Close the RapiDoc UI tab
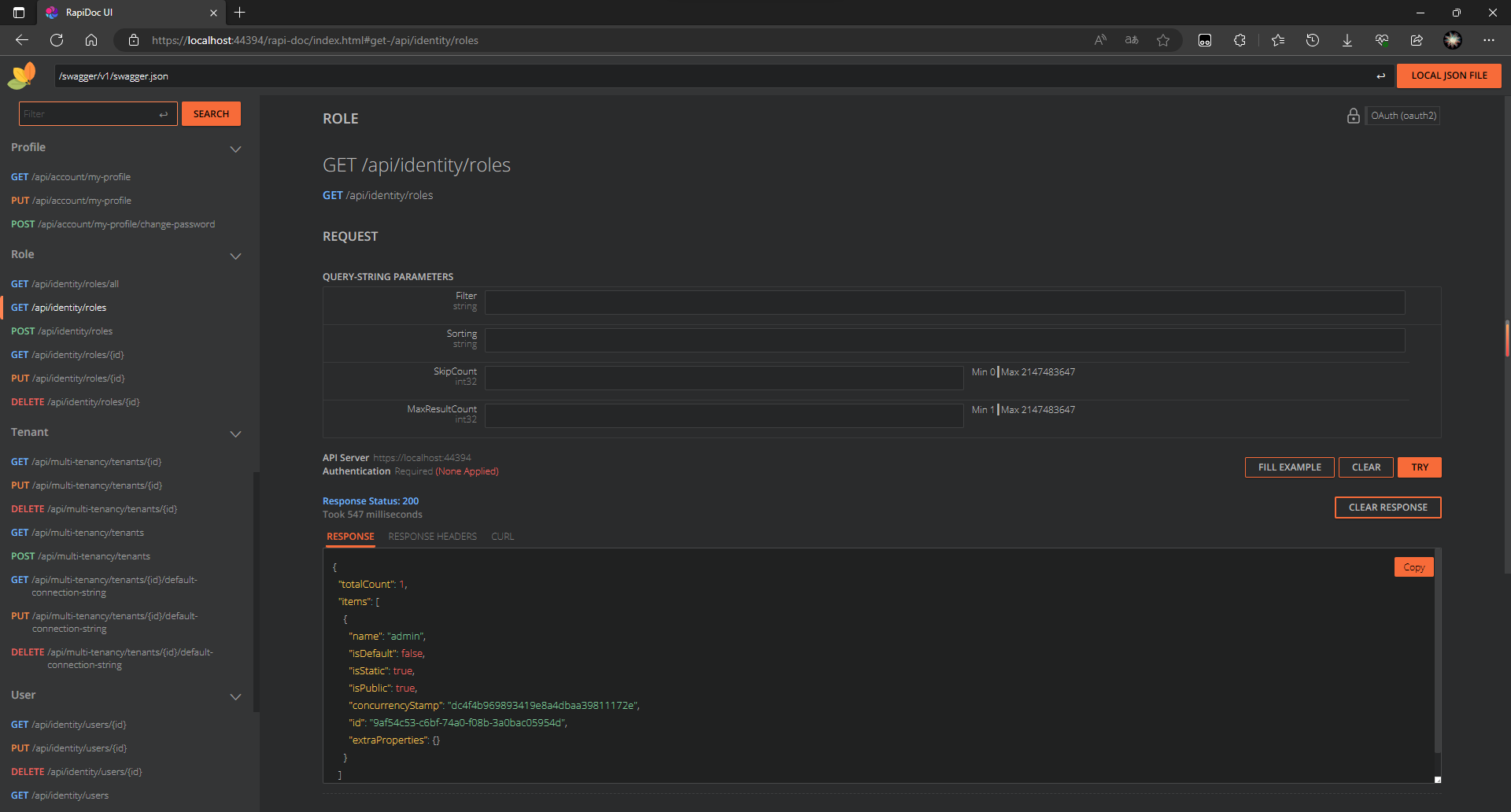Screen dimensions: 1511x812 (213, 13)
